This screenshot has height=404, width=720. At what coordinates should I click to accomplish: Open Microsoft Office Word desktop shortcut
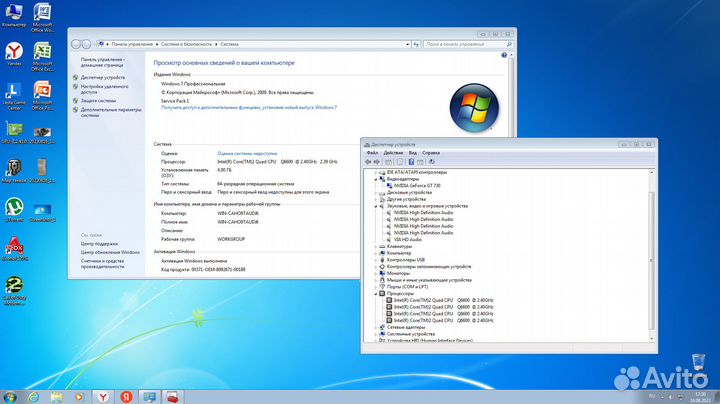42,17
